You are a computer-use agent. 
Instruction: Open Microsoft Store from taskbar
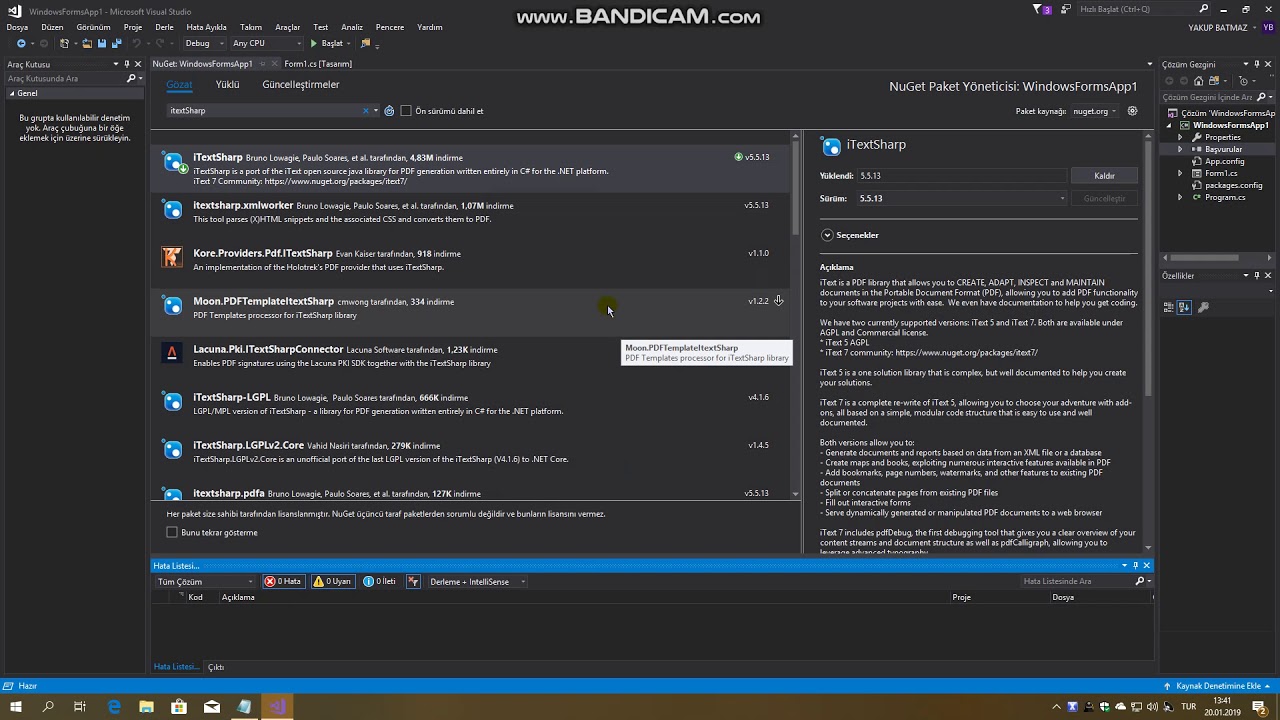coord(179,707)
